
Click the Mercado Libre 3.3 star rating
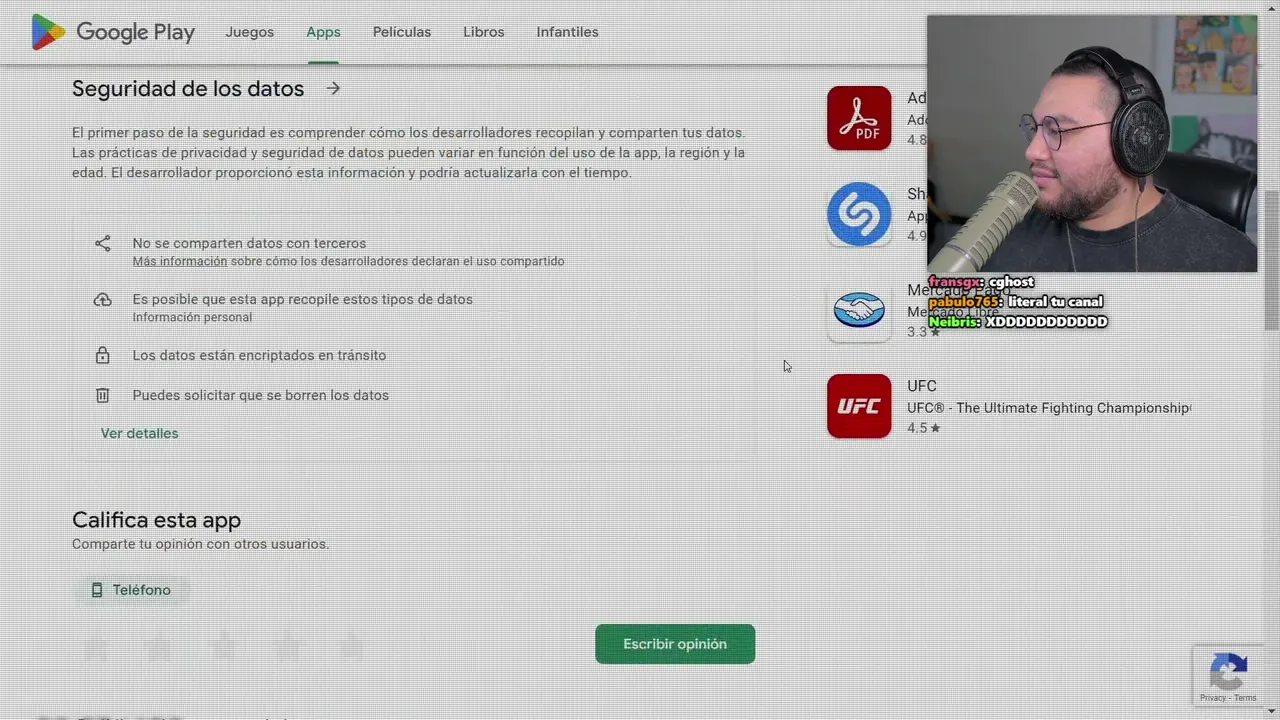(924, 332)
